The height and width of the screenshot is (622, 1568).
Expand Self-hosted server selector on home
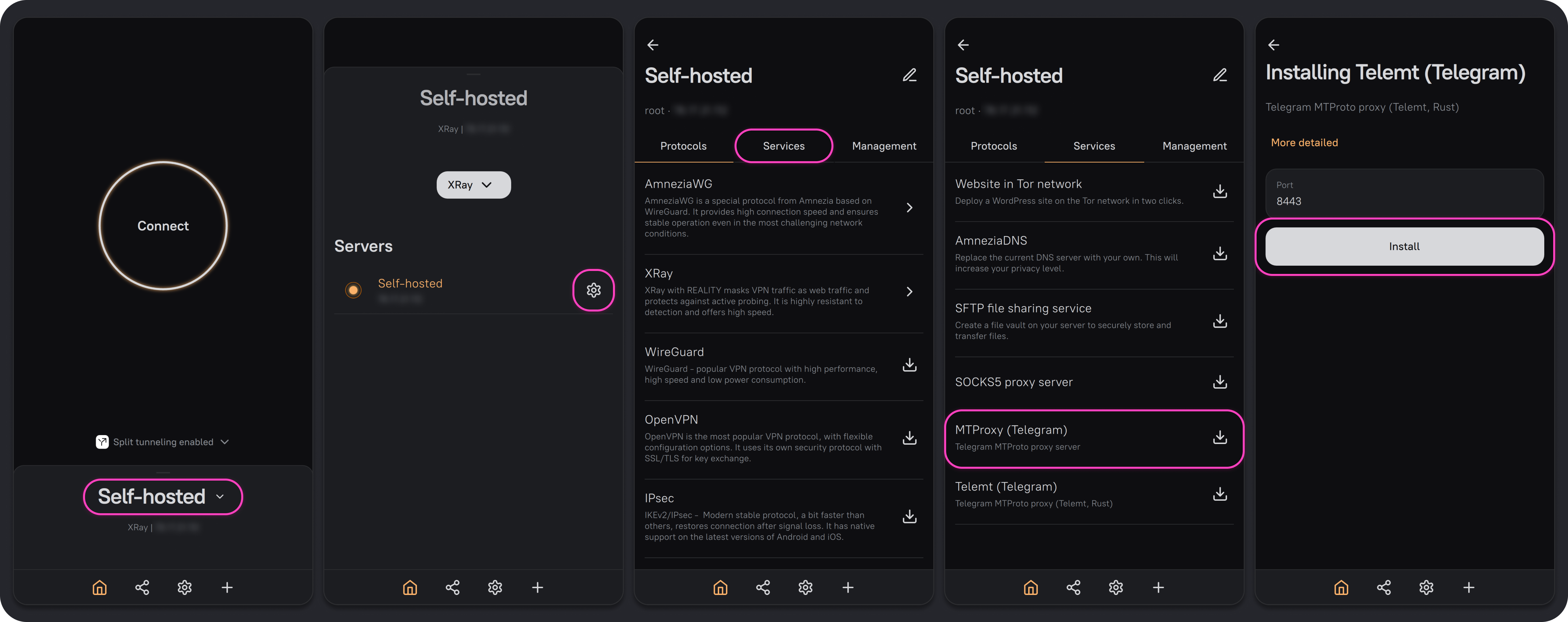[162, 497]
